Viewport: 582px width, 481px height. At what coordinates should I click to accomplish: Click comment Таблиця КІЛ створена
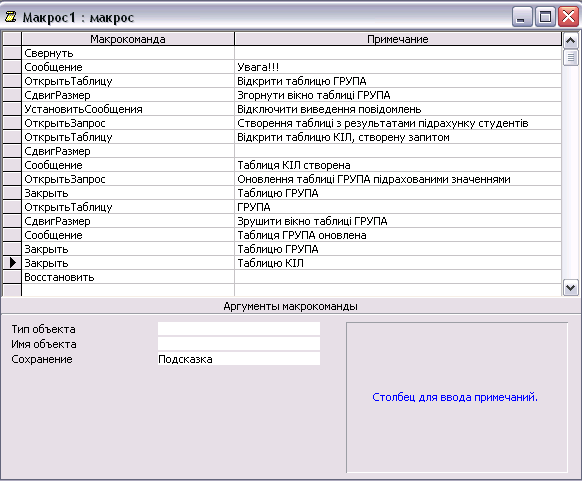(x=398, y=165)
